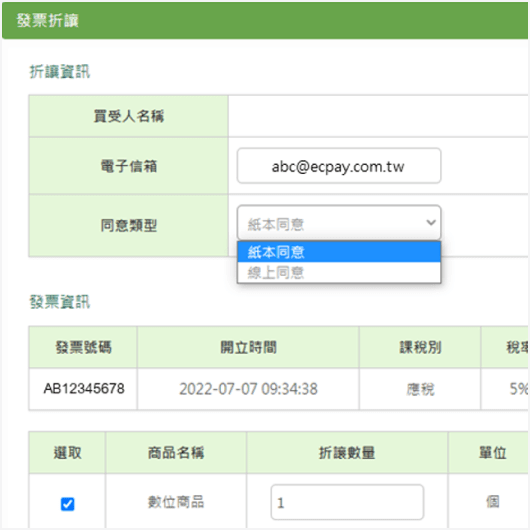This screenshot has width=530, height=530.
Task: Click the 應稅 tax type cell
Action: 420,389
